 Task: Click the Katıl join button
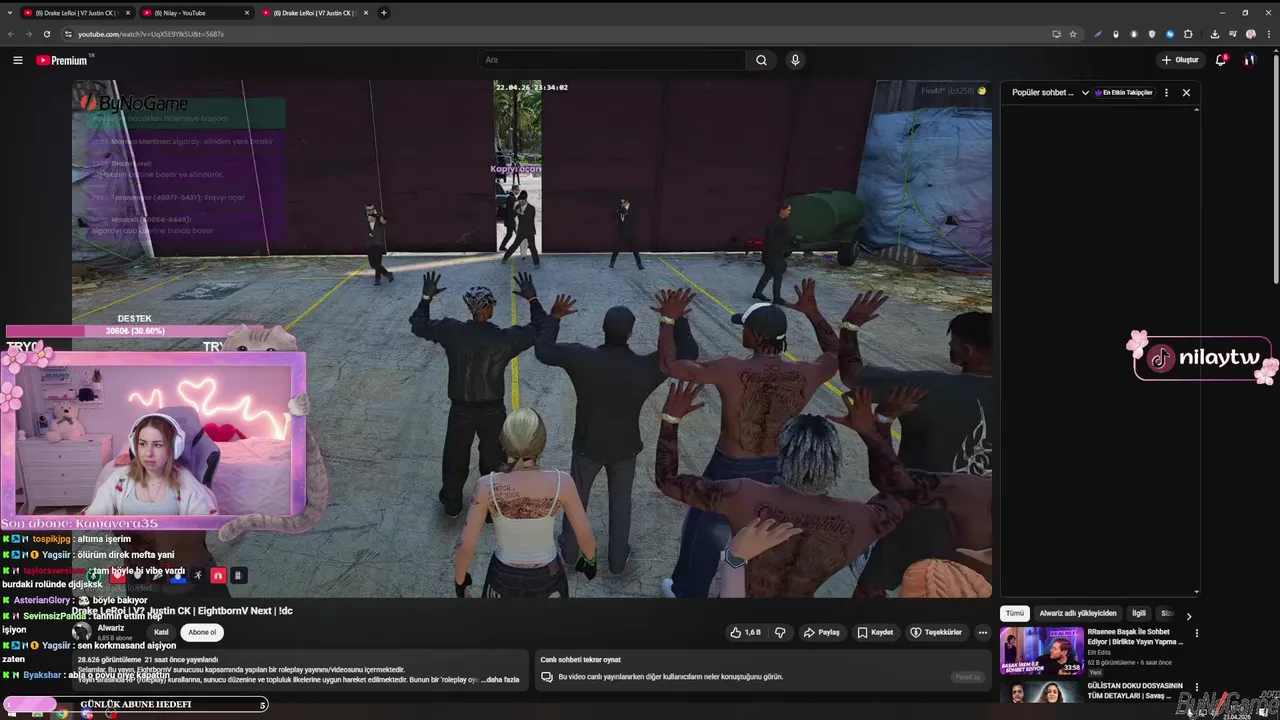[160, 632]
